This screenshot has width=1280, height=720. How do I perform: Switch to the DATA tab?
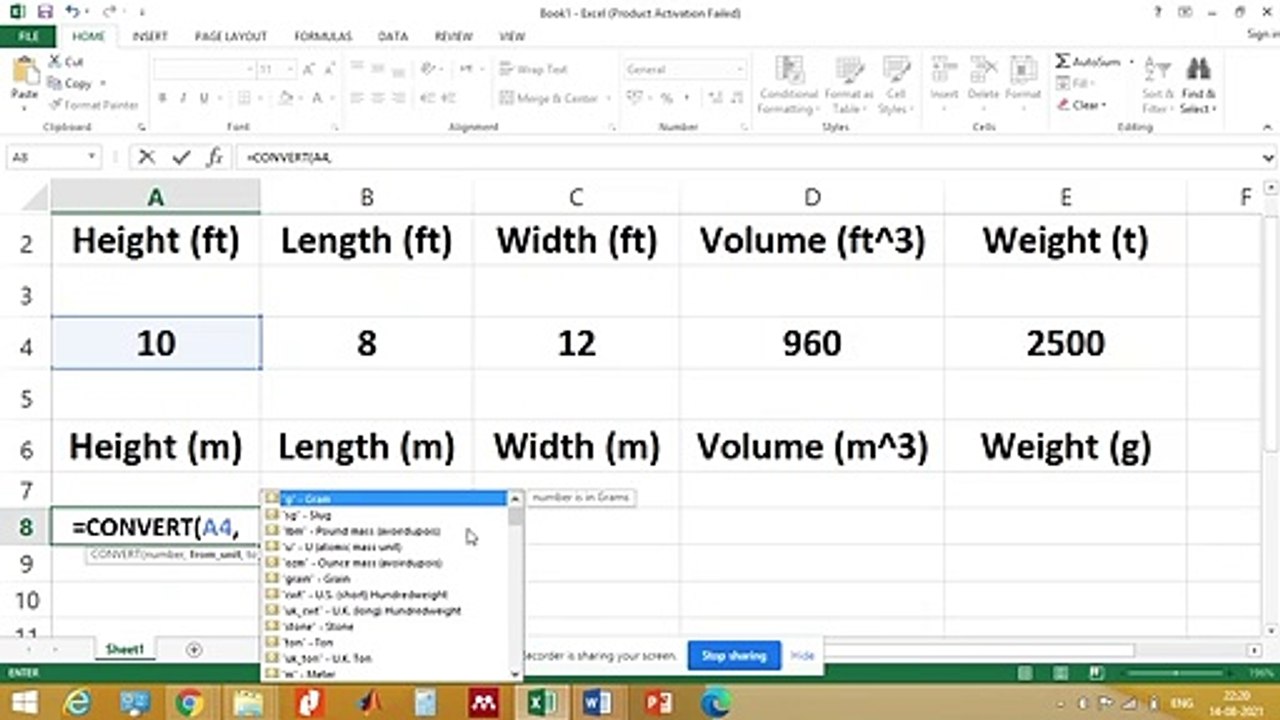pos(392,36)
